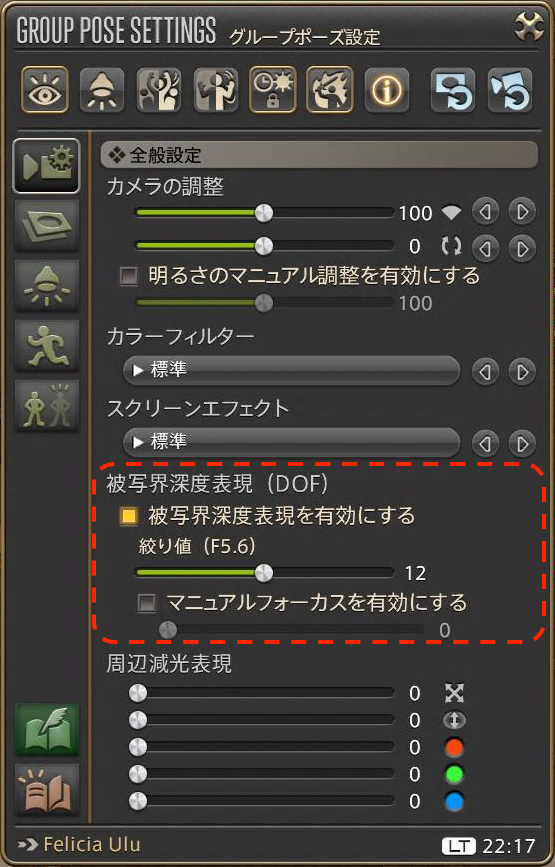This screenshot has width=555, height=867.
Task: Open the カラーフィルター 標準 dropdown
Action: (291, 370)
